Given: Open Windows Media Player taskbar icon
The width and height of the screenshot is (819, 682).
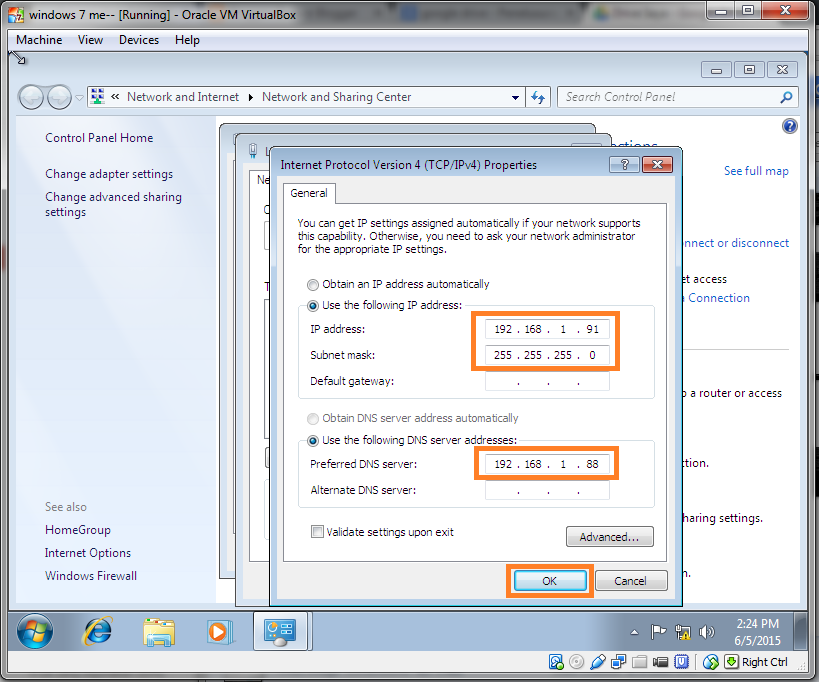Looking at the screenshot, I should (219, 632).
